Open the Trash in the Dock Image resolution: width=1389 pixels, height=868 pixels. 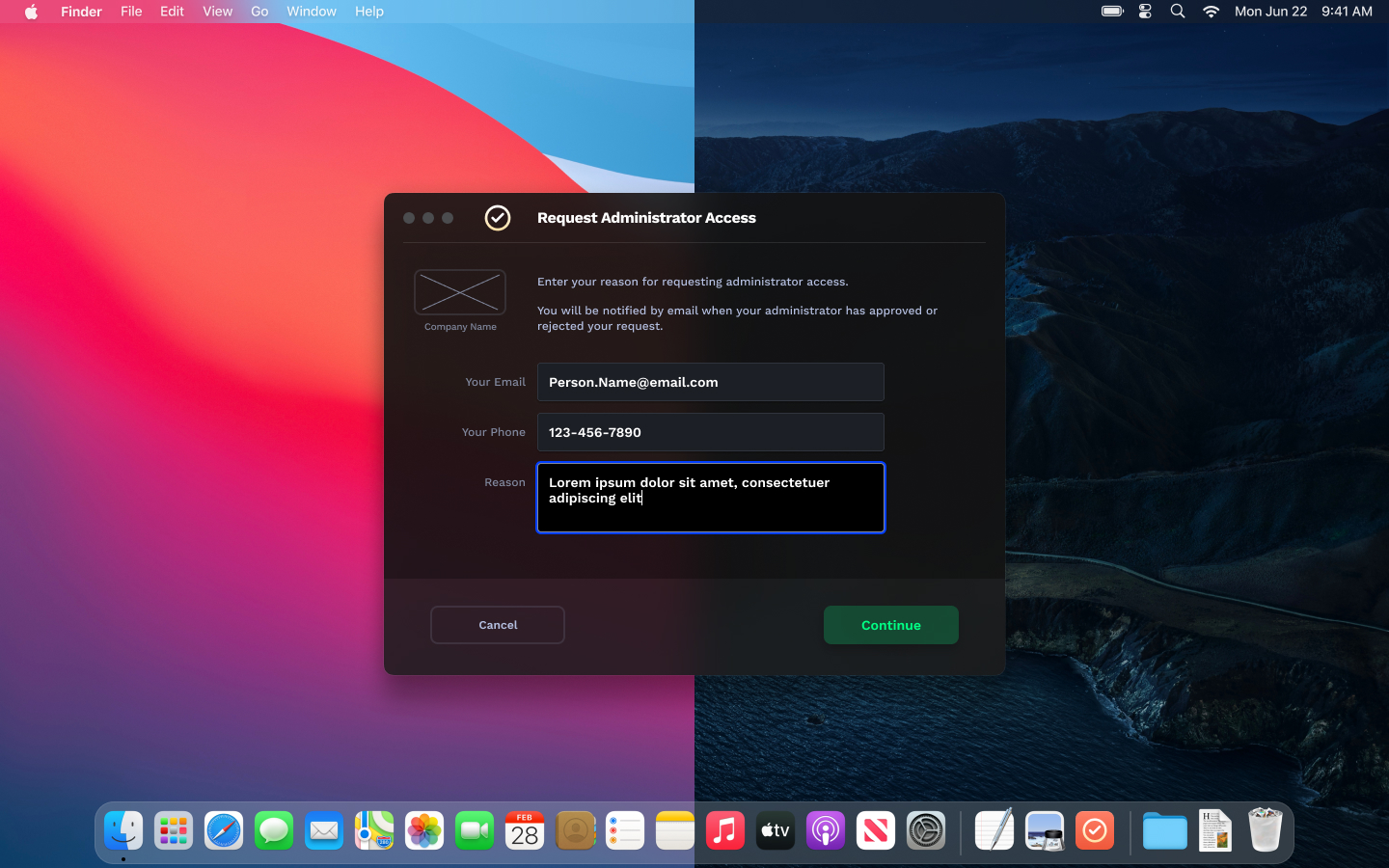(x=1265, y=830)
